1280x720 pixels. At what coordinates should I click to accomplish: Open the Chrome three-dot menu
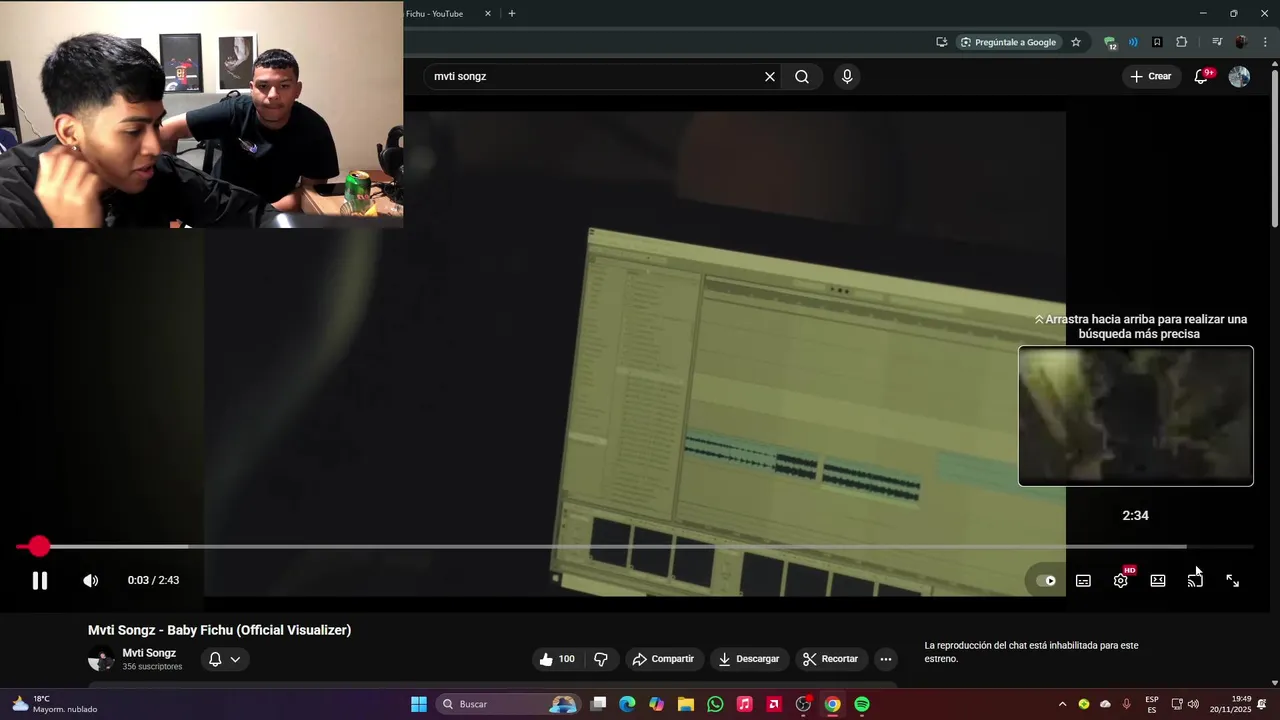1265,42
